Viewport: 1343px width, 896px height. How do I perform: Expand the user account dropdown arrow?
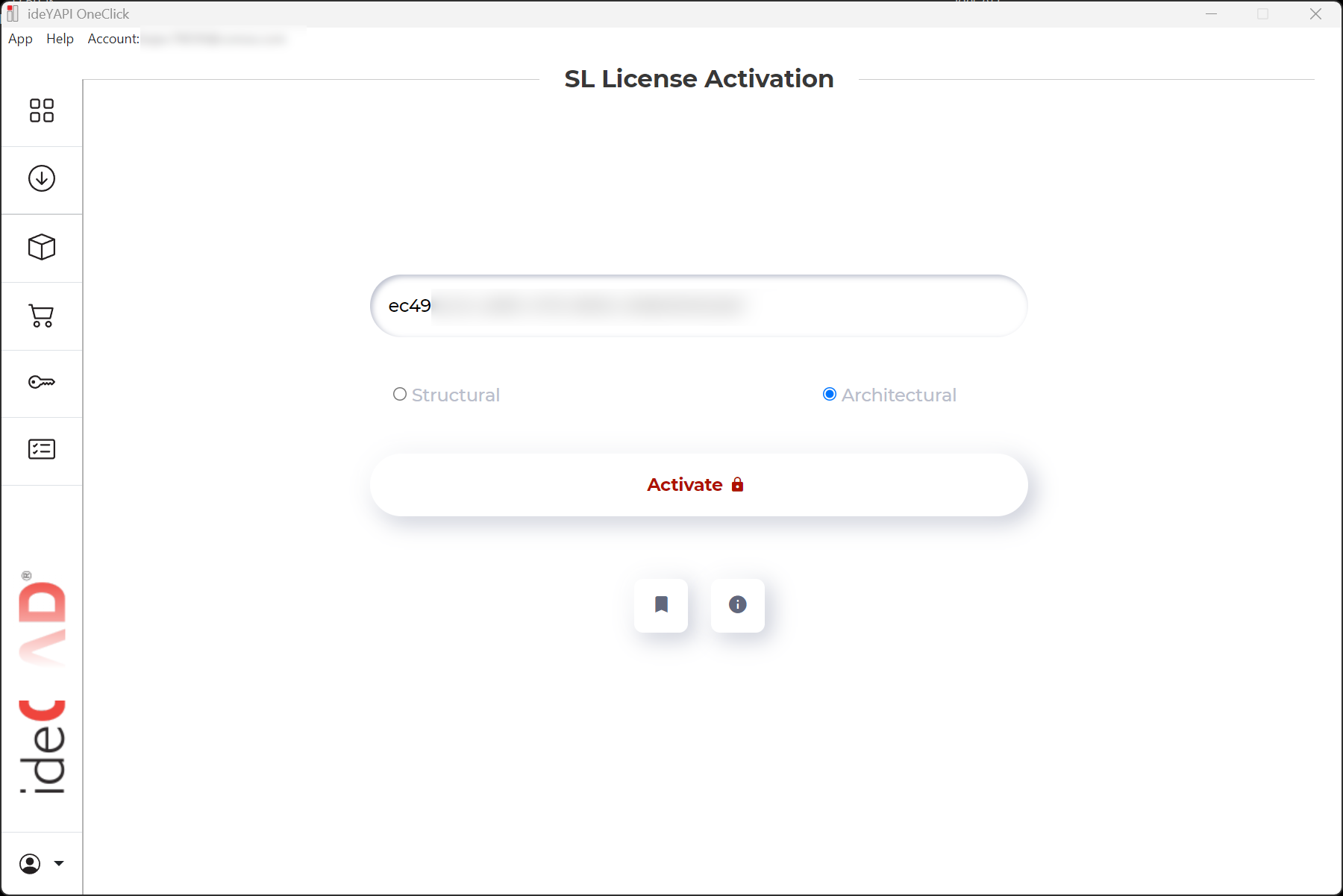[59, 864]
